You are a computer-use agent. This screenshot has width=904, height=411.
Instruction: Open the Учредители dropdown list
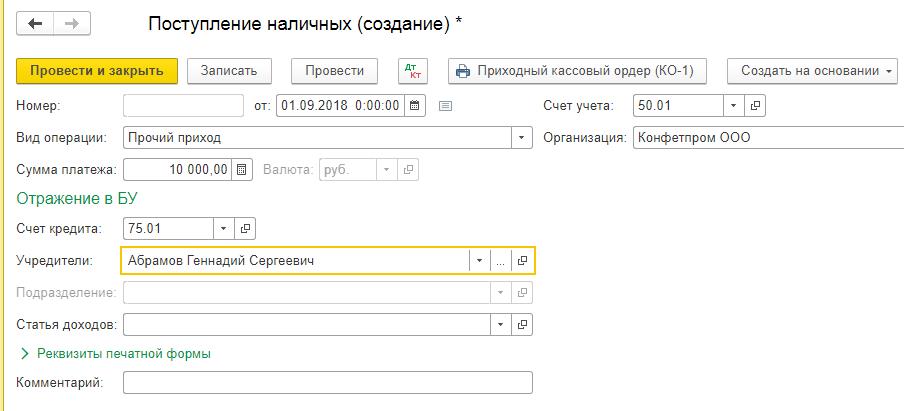point(479,260)
